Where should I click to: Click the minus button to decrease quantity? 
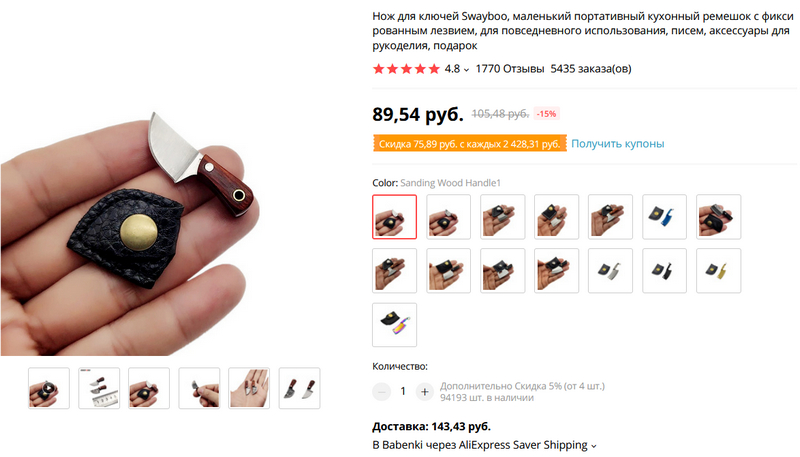381,392
